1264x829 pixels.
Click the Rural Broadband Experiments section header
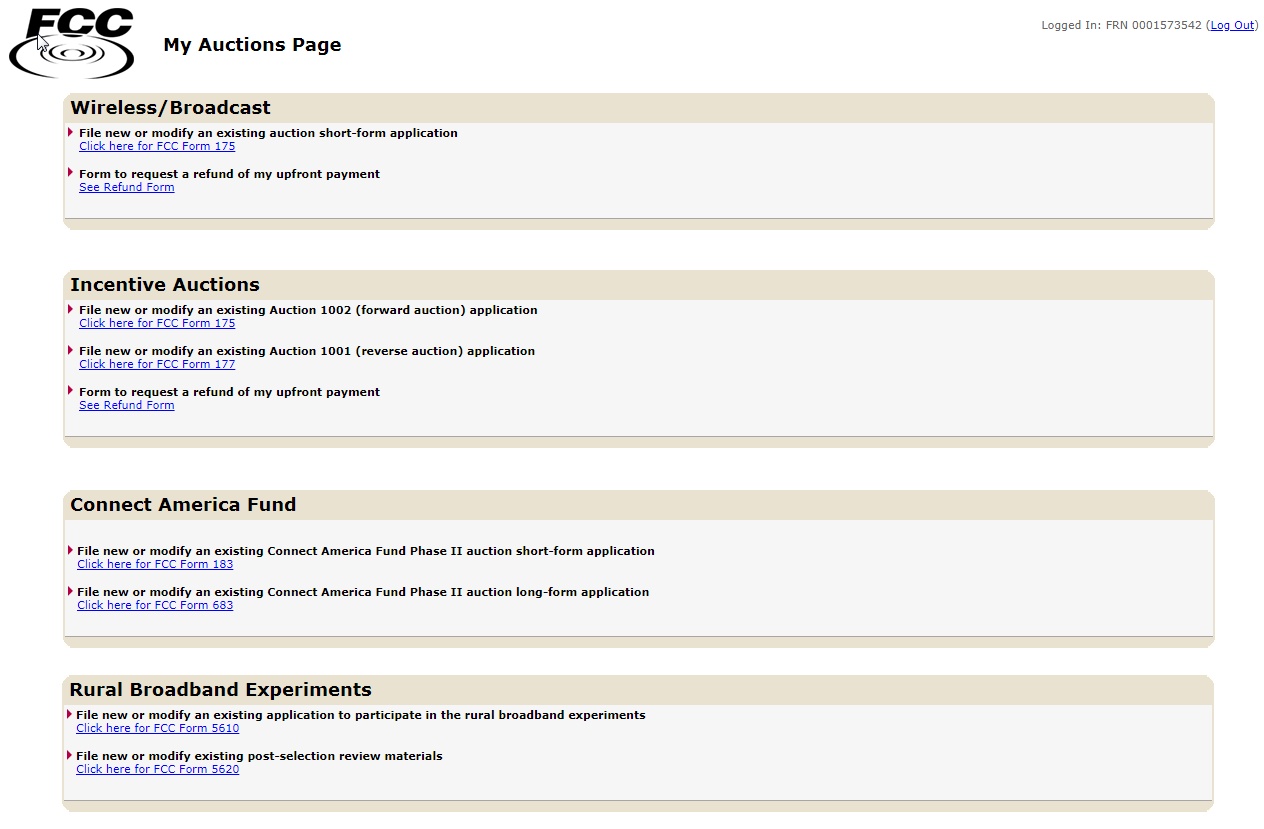click(220, 690)
